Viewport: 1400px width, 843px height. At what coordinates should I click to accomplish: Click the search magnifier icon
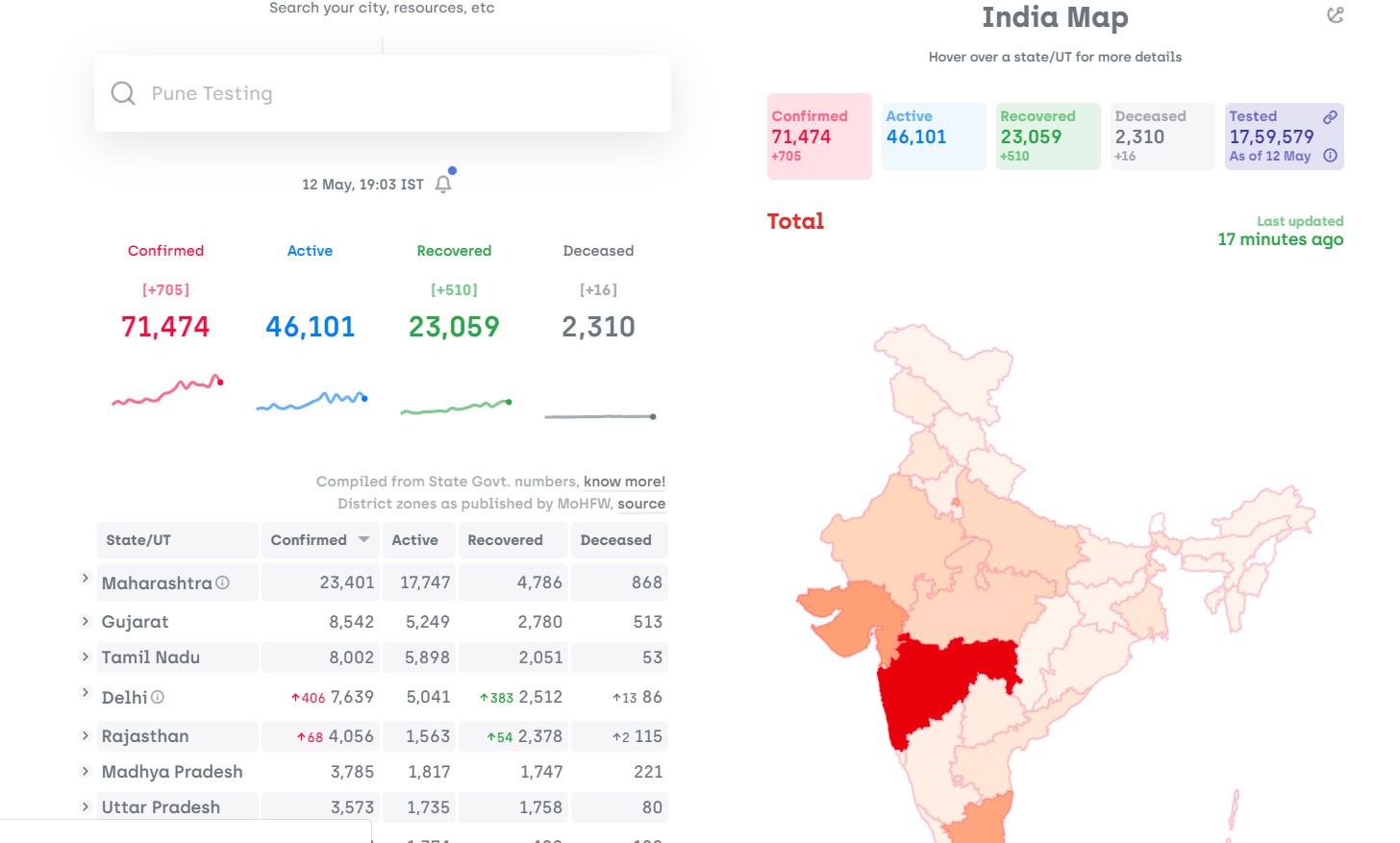tap(123, 93)
